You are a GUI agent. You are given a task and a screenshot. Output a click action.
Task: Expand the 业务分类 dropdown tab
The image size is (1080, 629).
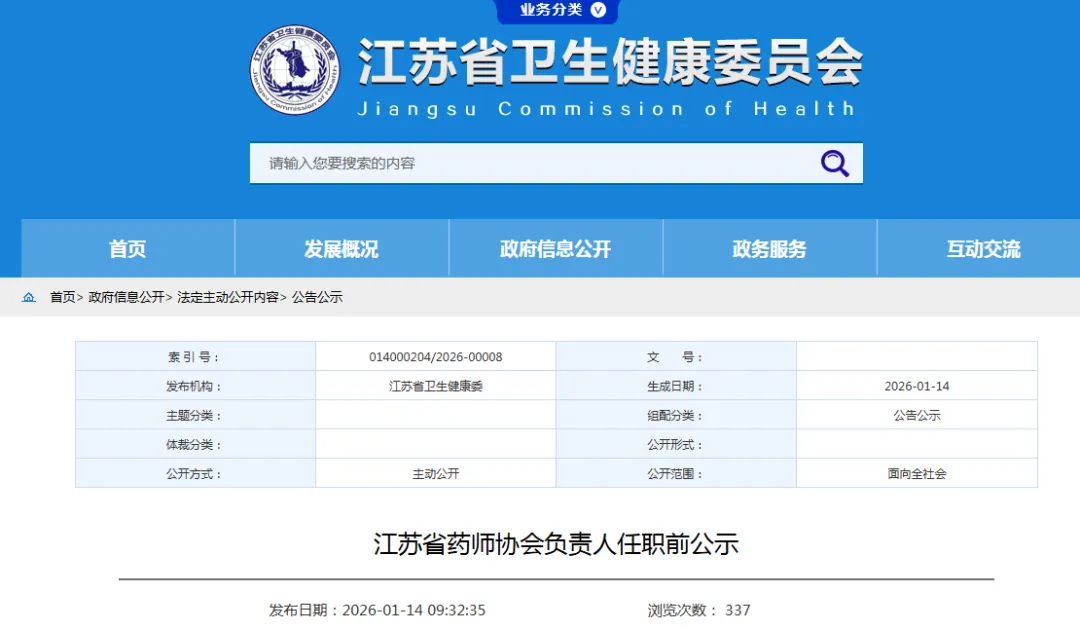point(557,10)
